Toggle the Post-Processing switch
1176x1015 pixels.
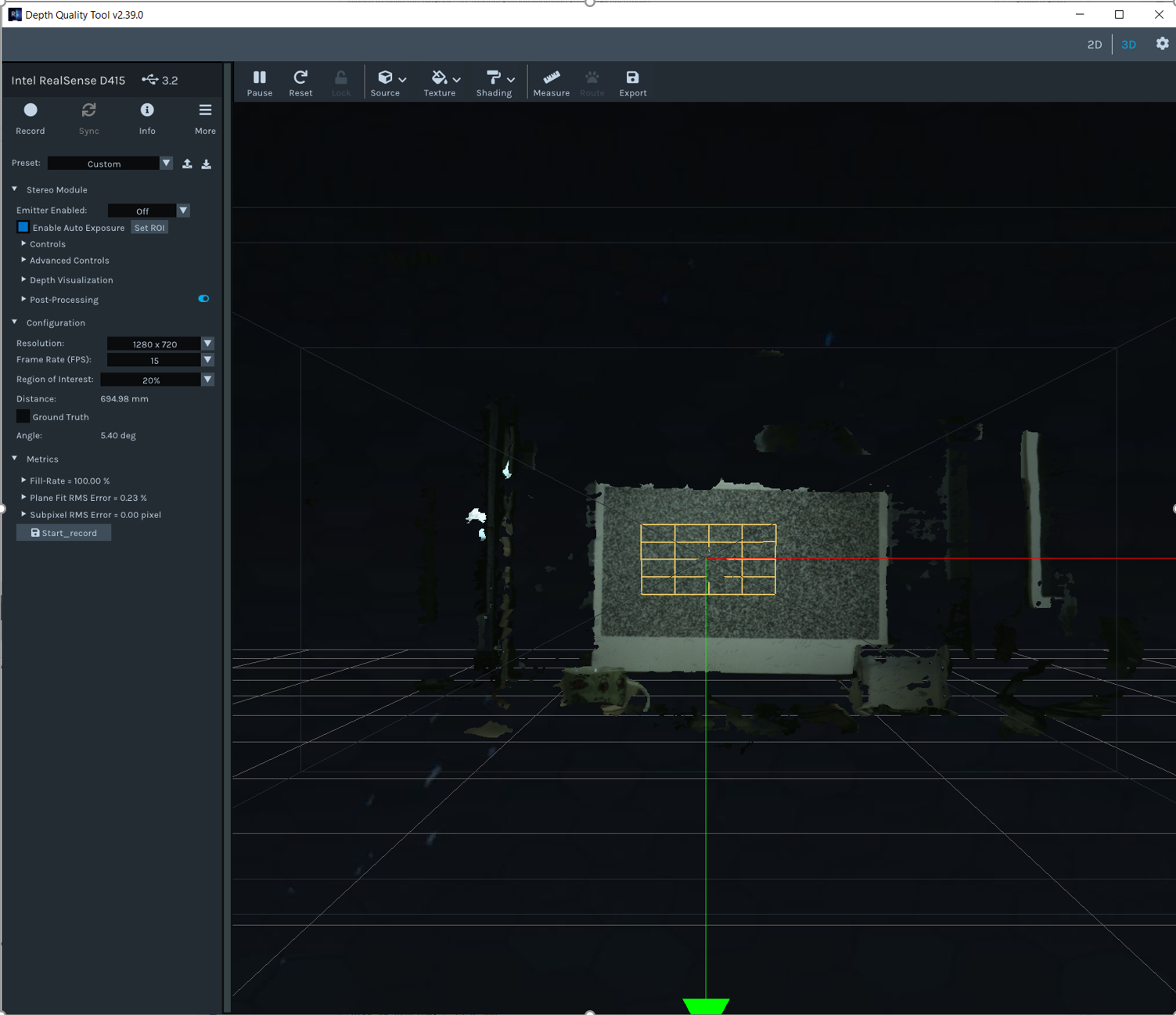pos(203,299)
